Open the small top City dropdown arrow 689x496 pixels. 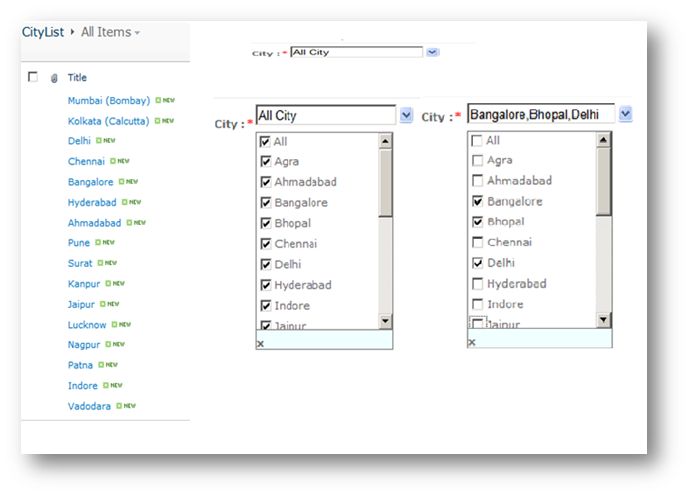click(433, 52)
